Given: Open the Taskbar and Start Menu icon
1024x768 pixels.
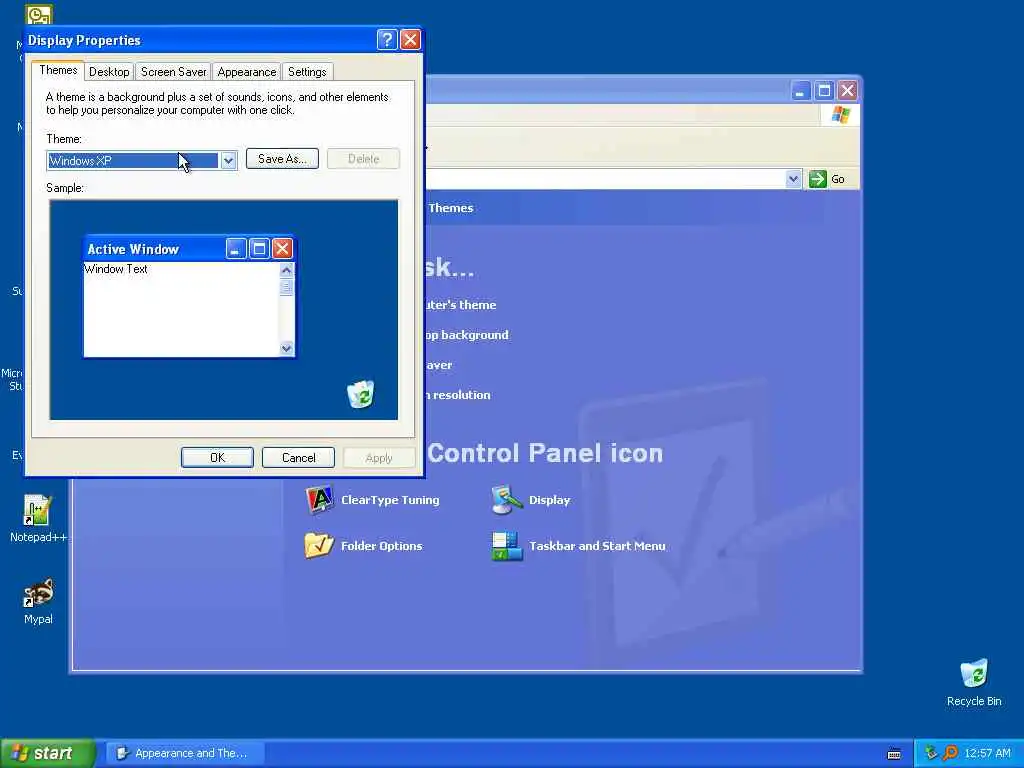Looking at the screenshot, I should 507,546.
